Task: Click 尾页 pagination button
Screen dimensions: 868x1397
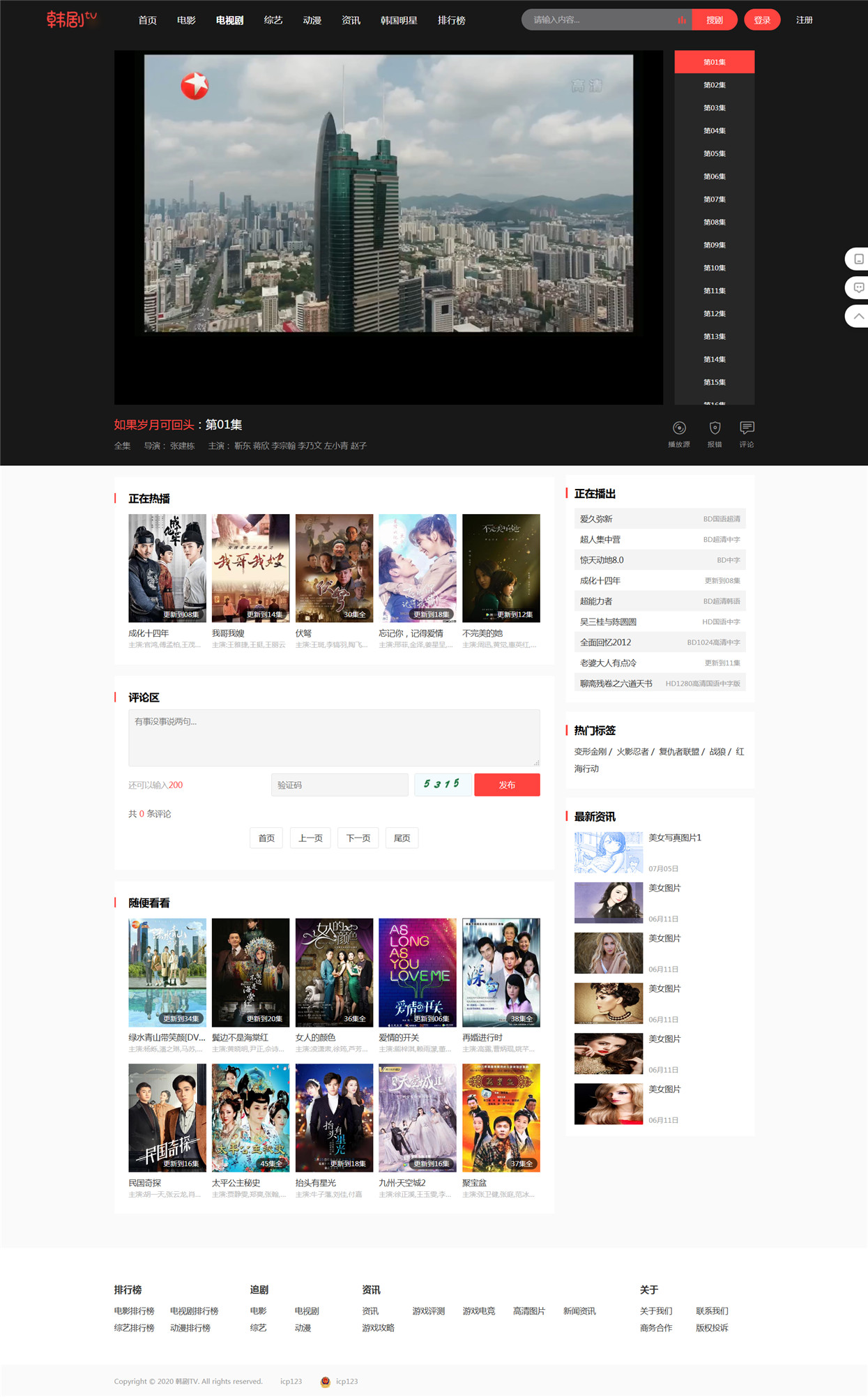Action: 402,838
